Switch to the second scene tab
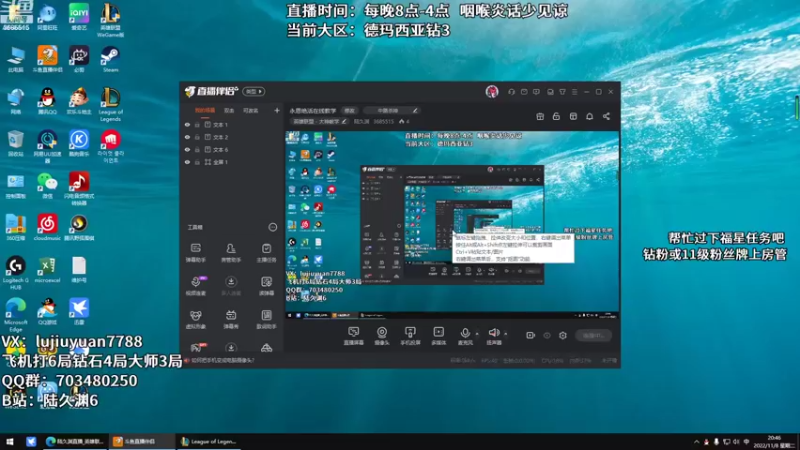Viewport: 800px width, 450px height. tap(229, 110)
